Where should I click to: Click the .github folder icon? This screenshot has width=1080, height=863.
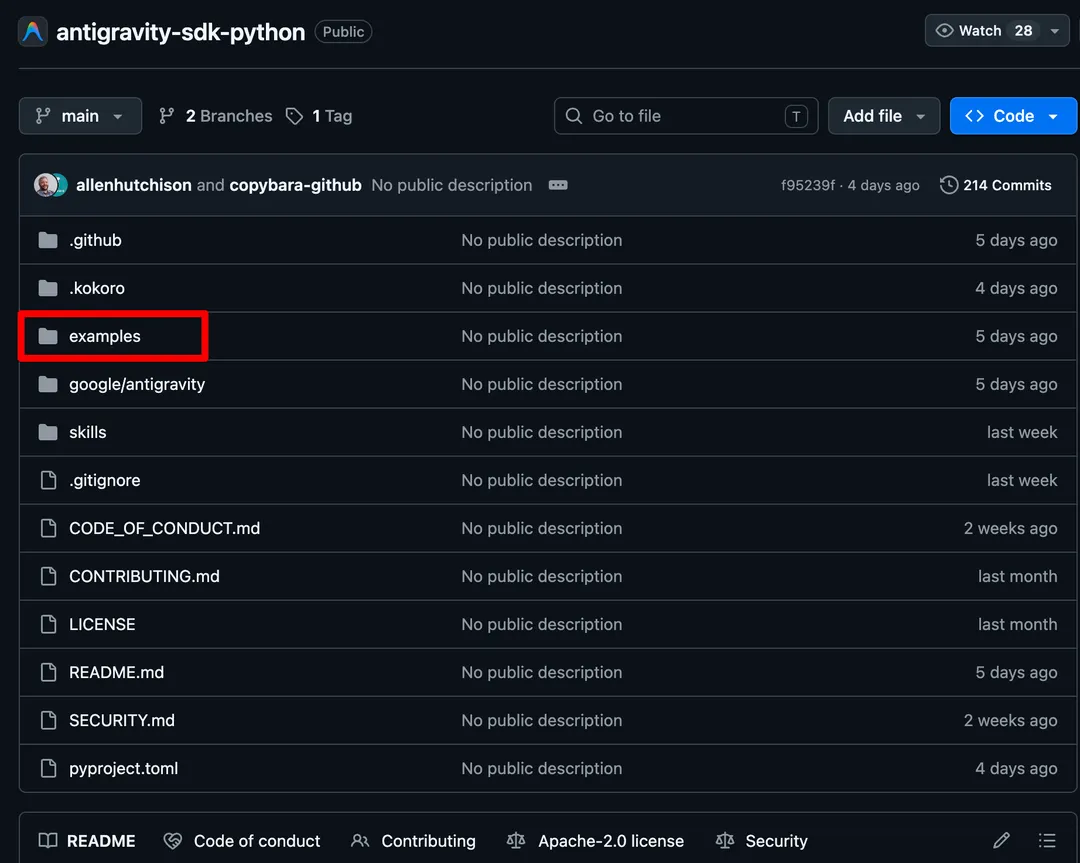(48, 240)
